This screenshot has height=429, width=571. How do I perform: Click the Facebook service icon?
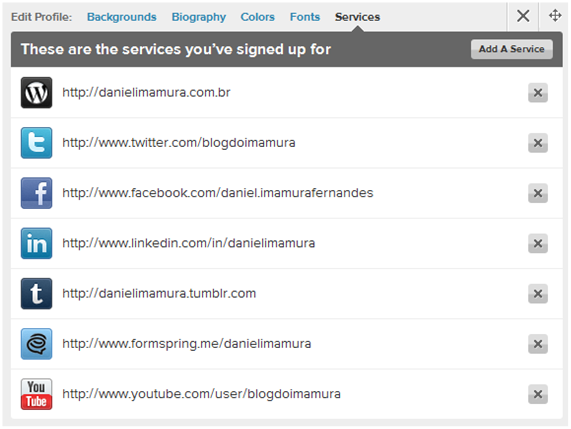tap(36, 193)
